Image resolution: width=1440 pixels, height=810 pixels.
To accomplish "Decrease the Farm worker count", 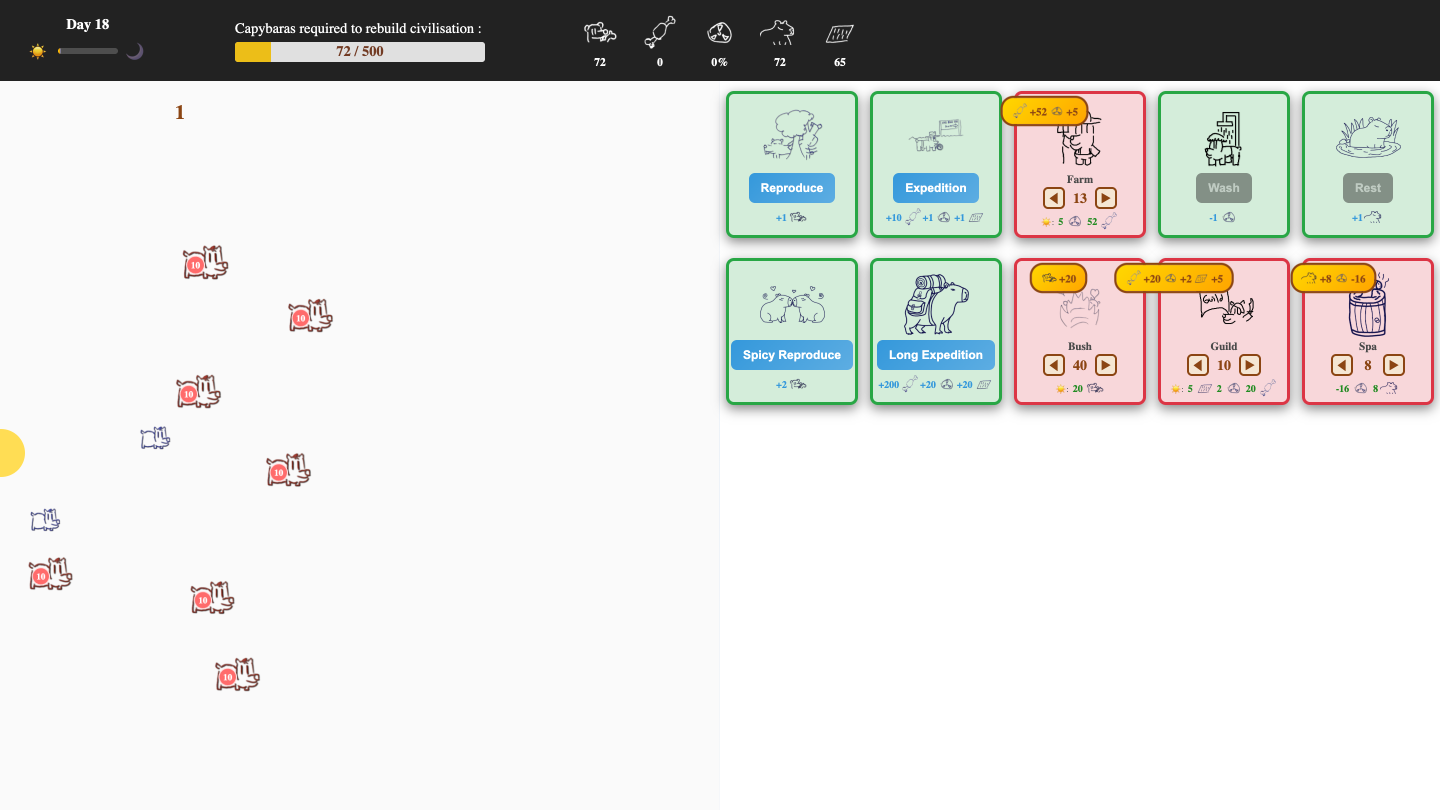I will (x=1054, y=198).
